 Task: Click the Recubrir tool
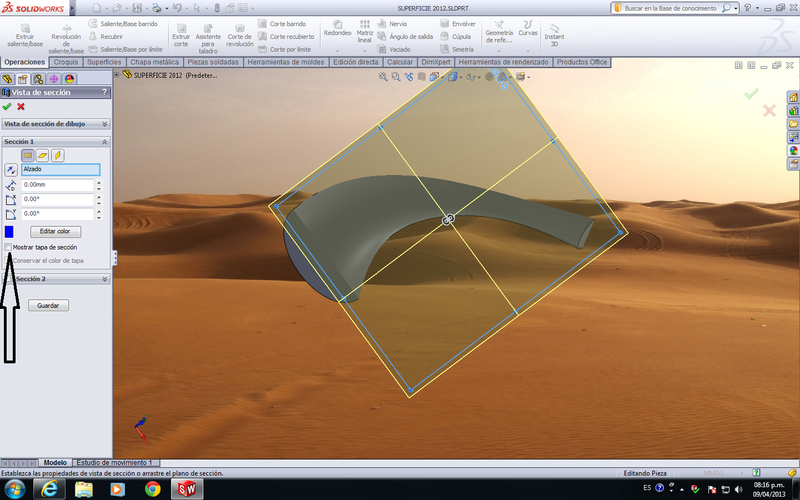106,36
